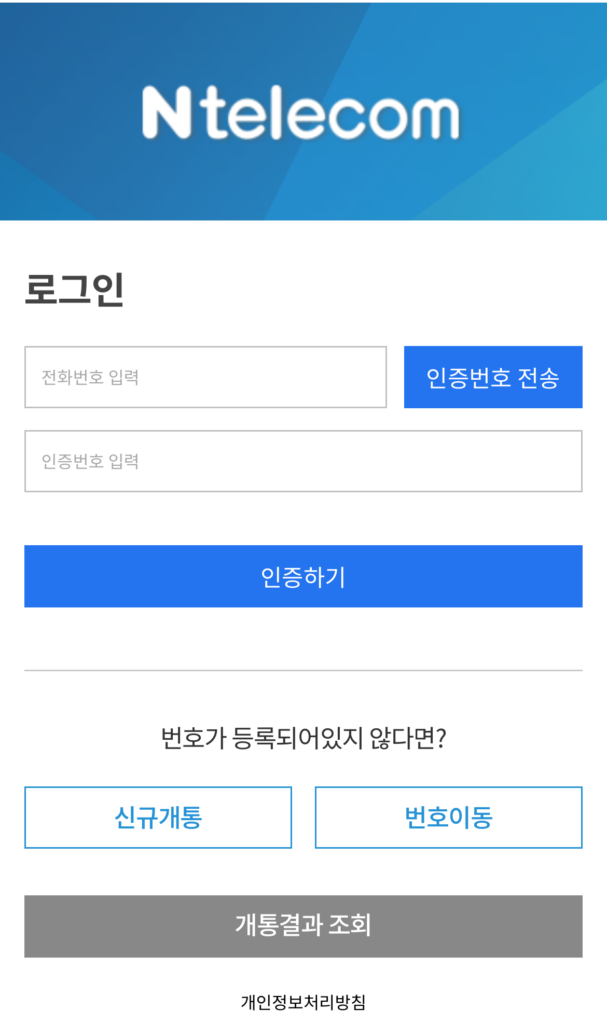
Task: Click the 로그인 heading
Action: click(74, 290)
